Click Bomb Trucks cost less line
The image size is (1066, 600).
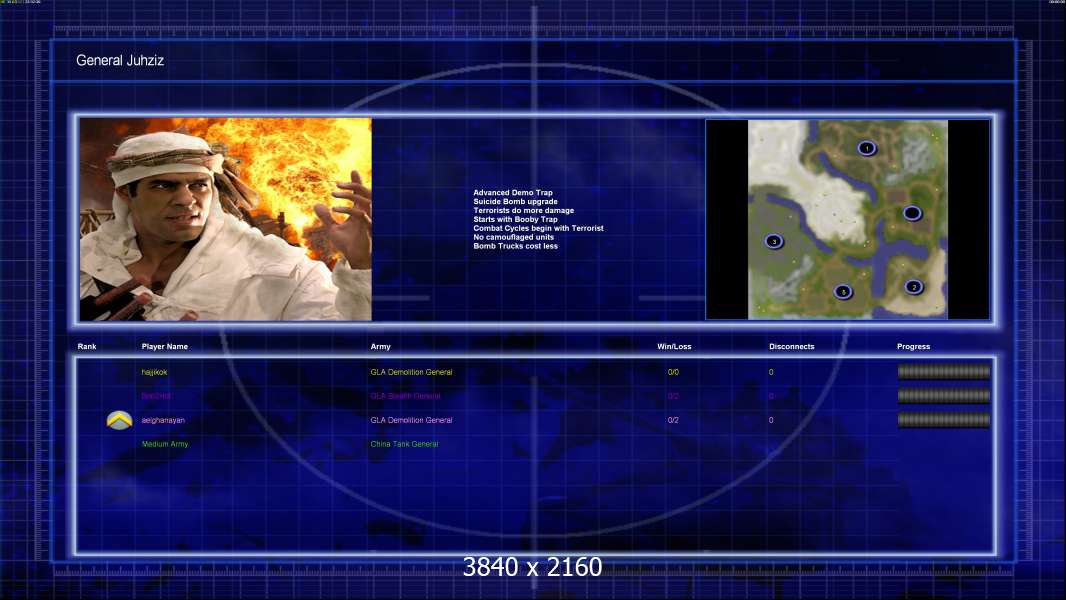(x=515, y=246)
